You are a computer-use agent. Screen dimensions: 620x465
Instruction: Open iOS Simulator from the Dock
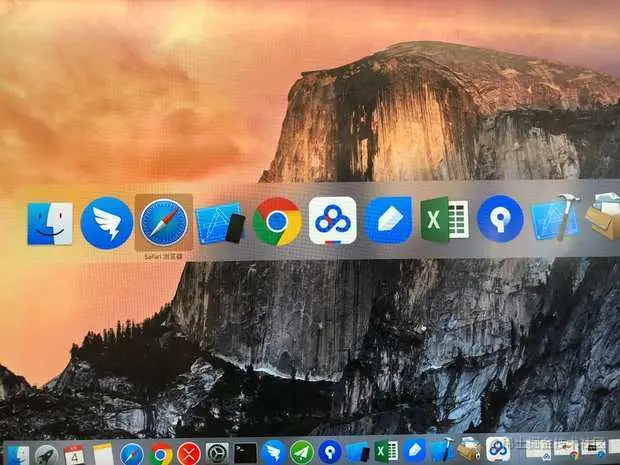[x=358, y=452]
